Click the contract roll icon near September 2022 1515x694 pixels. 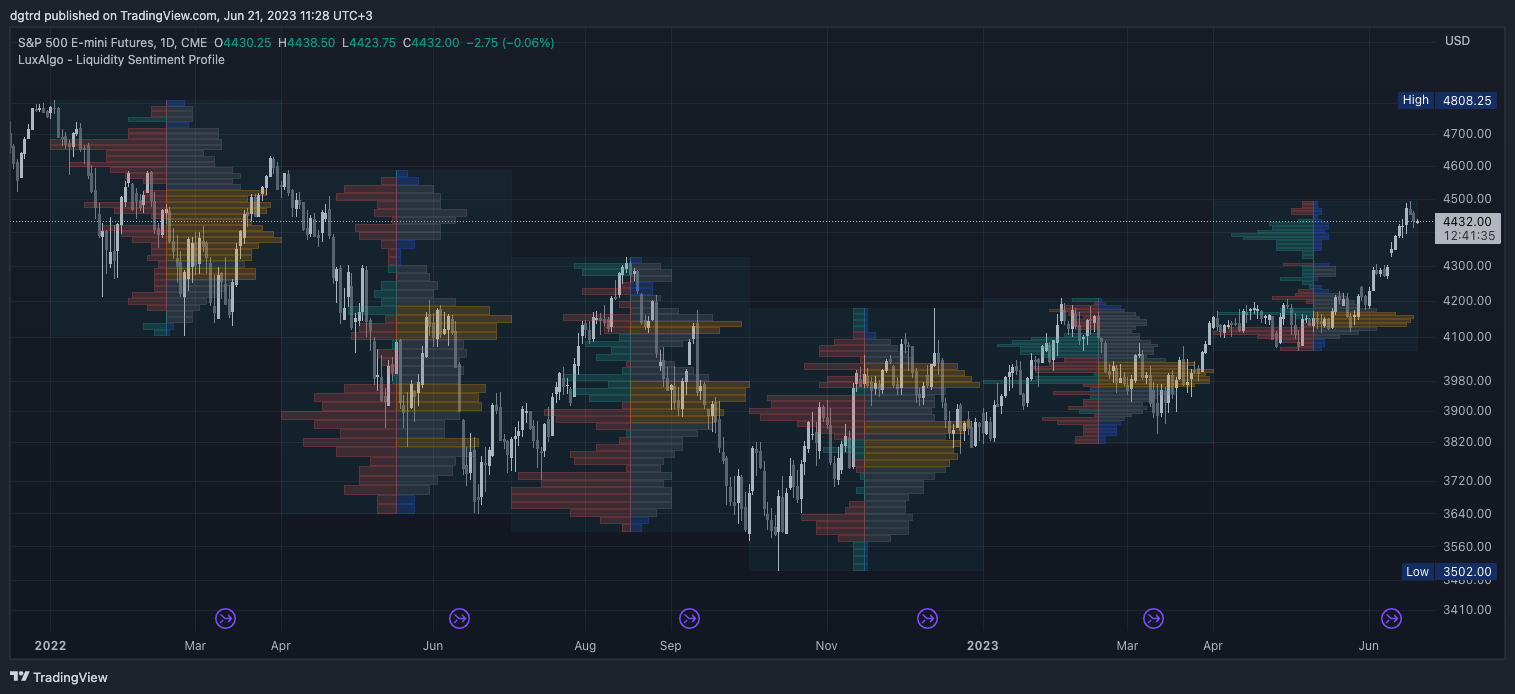point(689,618)
